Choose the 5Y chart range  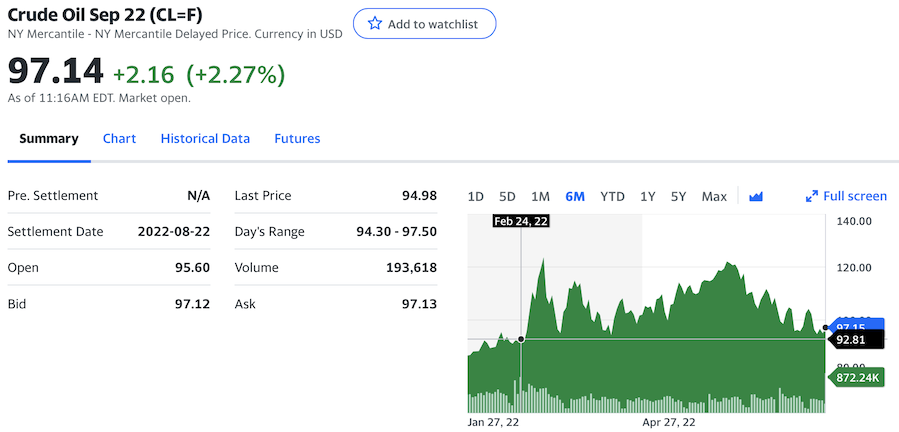678,196
